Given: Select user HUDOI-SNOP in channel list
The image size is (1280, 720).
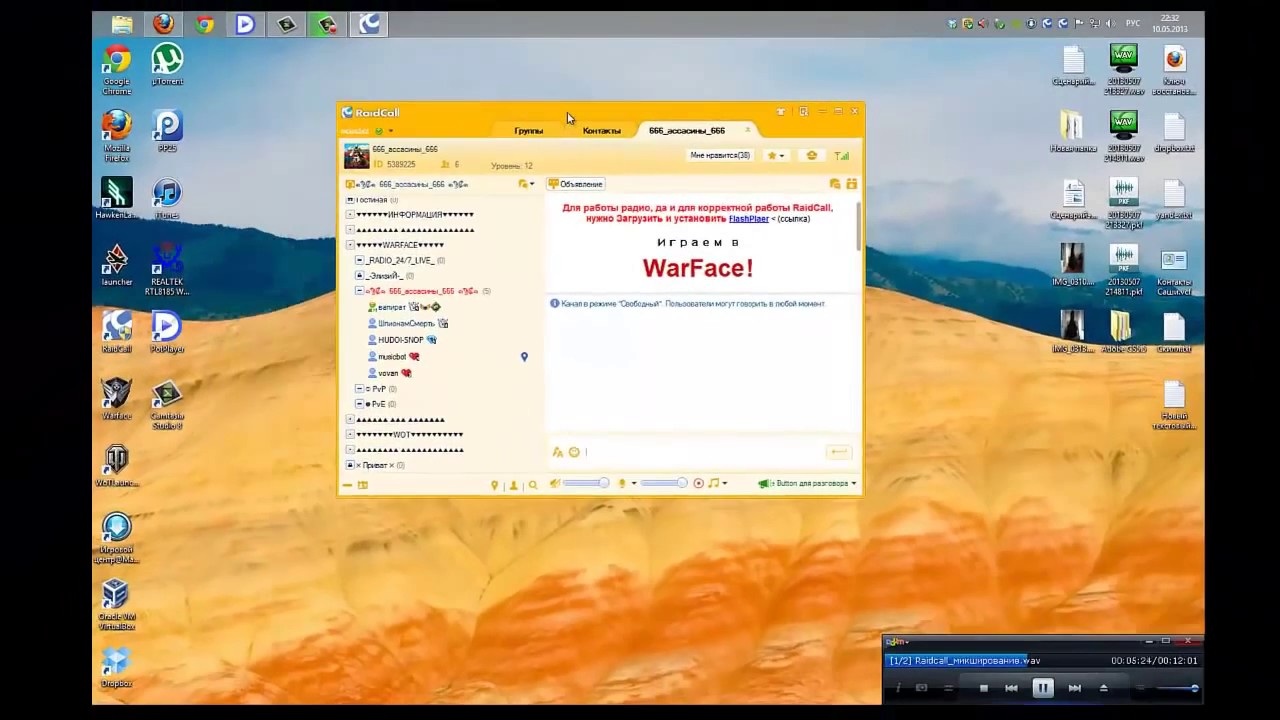Looking at the screenshot, I should [x=402, y=340].
